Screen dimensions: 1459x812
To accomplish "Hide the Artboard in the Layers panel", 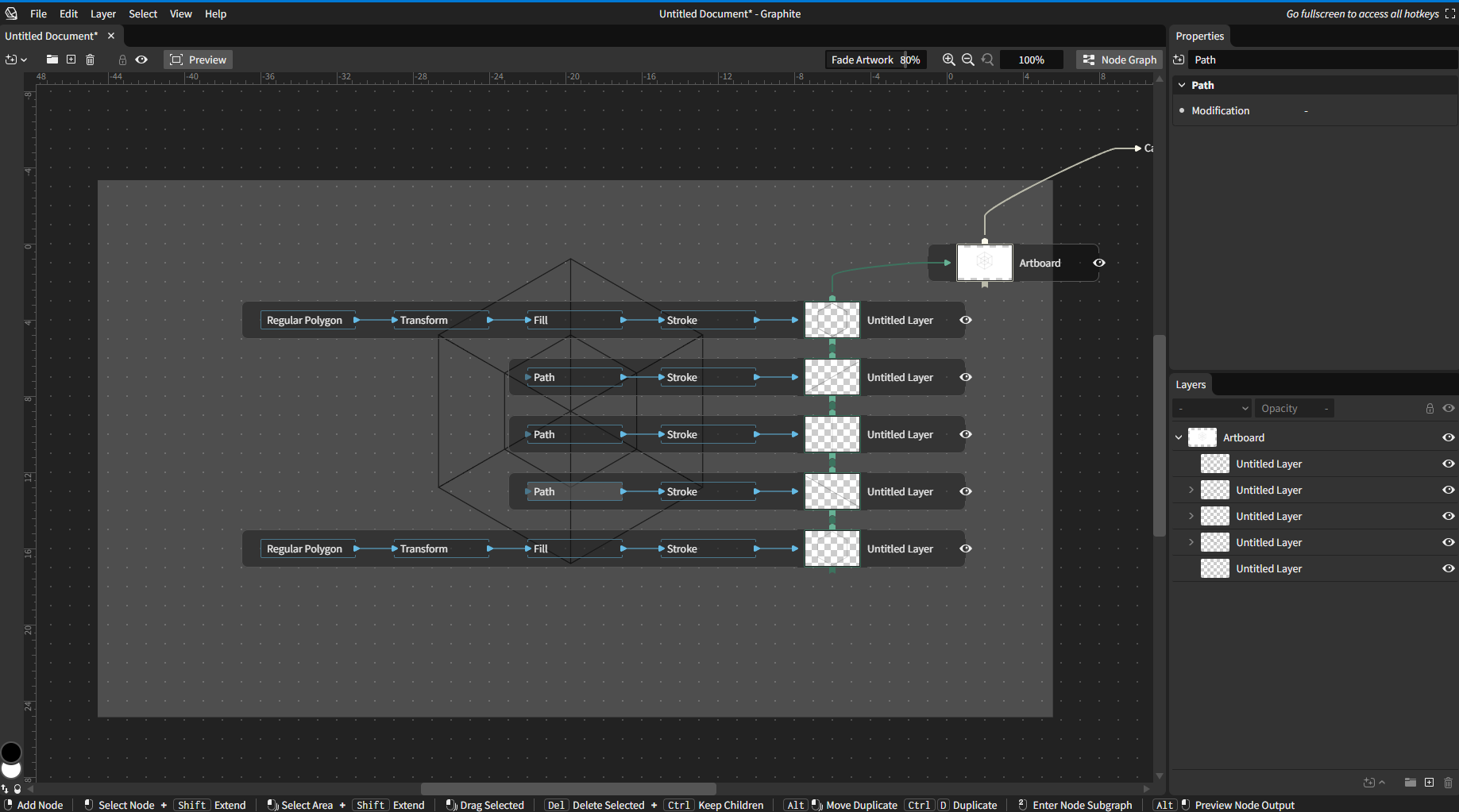I will click(x=1449, y=437).
